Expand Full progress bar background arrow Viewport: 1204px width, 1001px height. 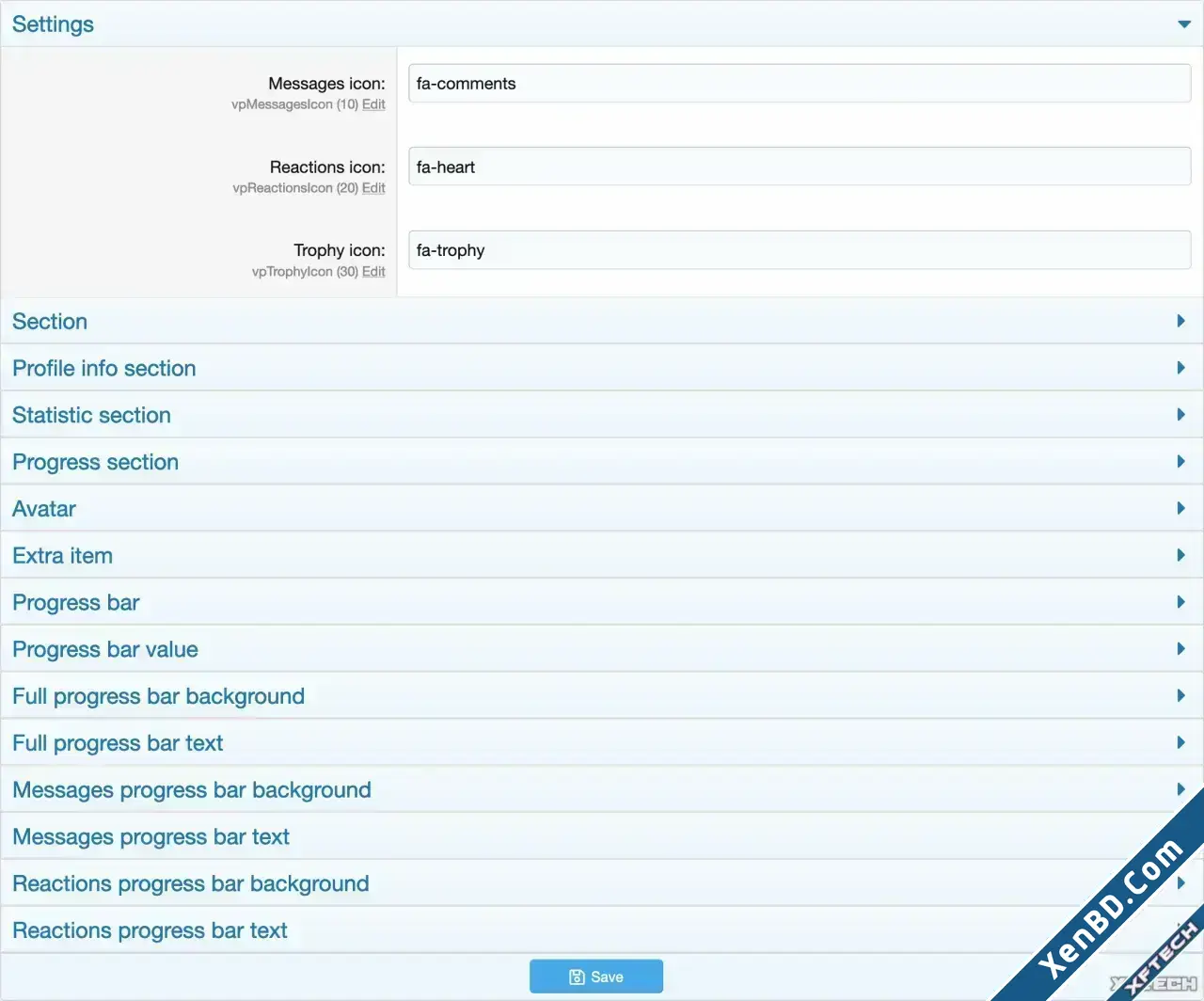[x=1181, y=696]
